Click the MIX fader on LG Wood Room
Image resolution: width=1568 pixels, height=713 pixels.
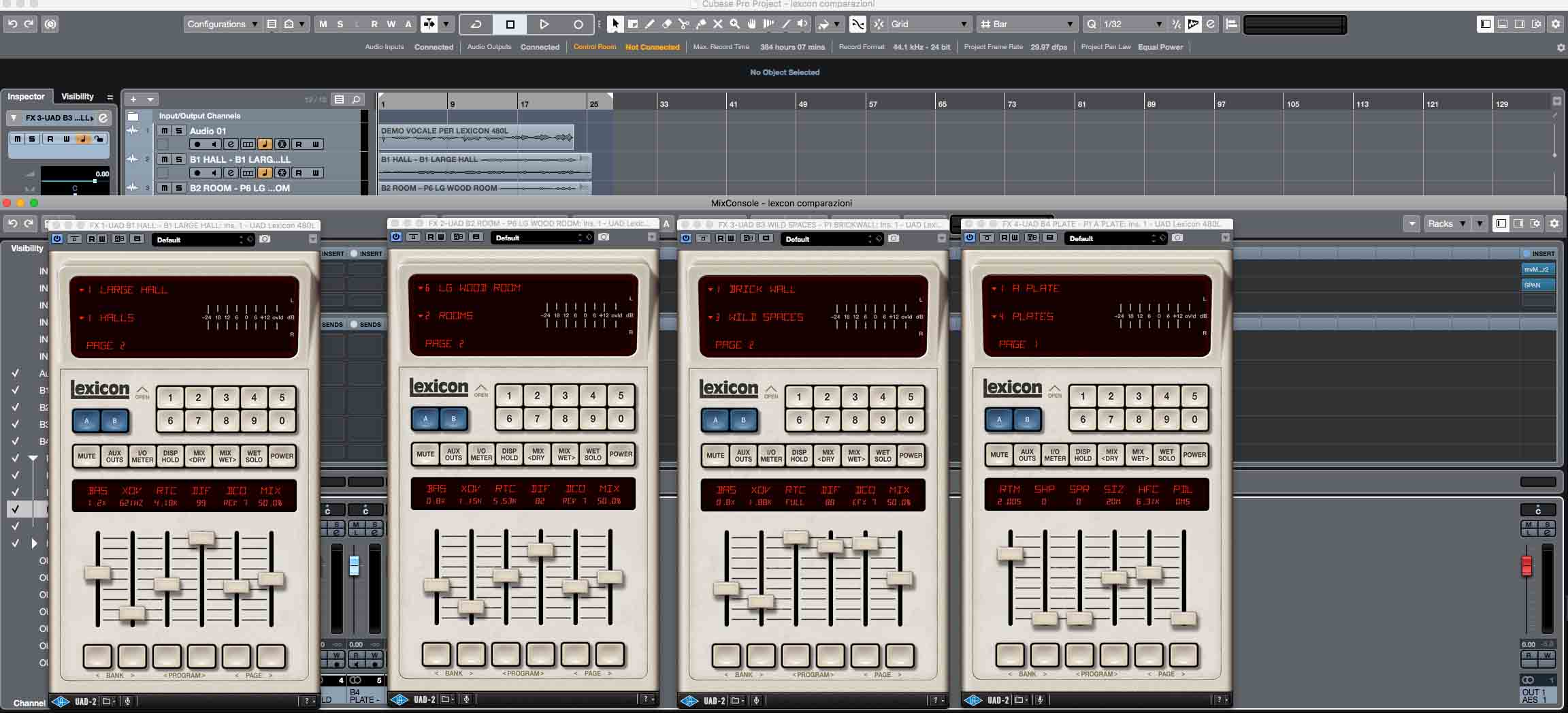point(609,577)
